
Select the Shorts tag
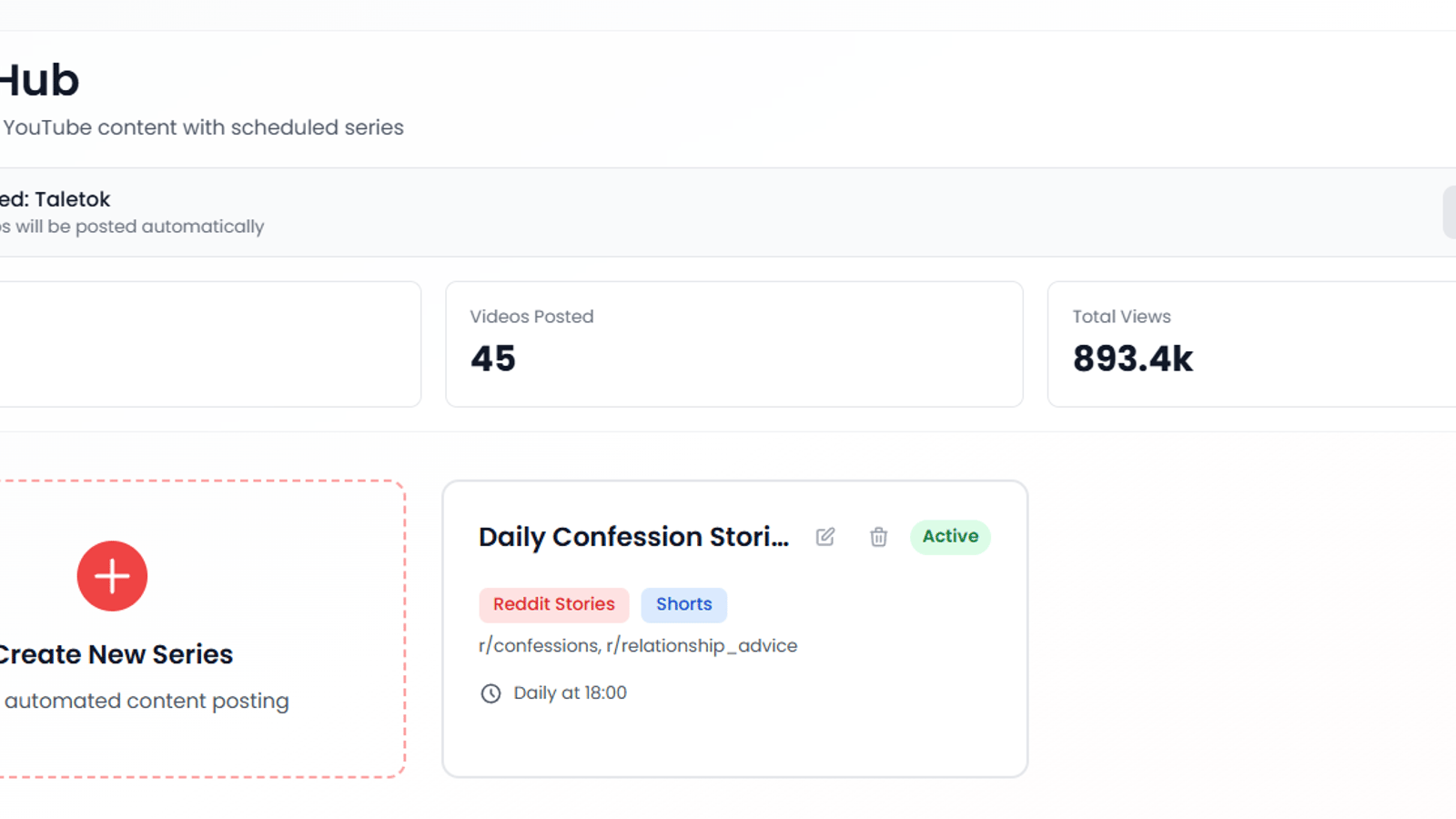tap(684, 604)
